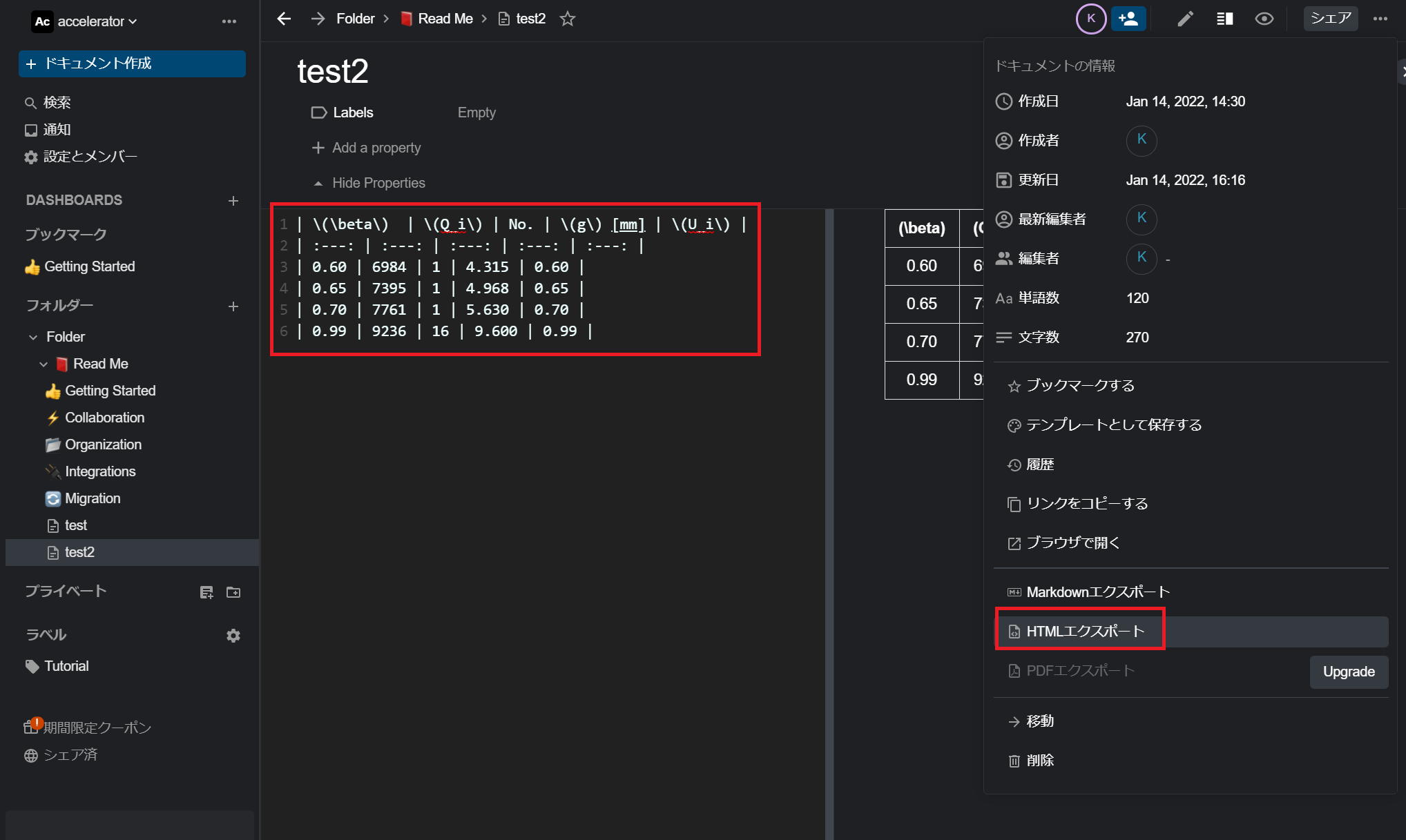Click the Upgrade button

pyautogui.click(x=1348, y=672)
